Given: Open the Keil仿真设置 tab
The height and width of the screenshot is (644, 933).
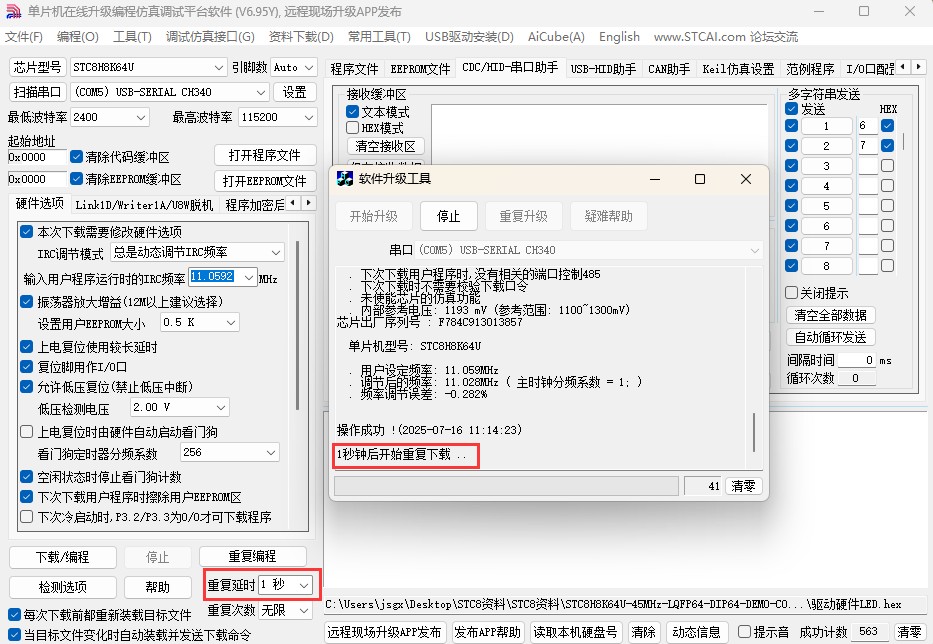Looking at the screenshot, I should (738, 69).
